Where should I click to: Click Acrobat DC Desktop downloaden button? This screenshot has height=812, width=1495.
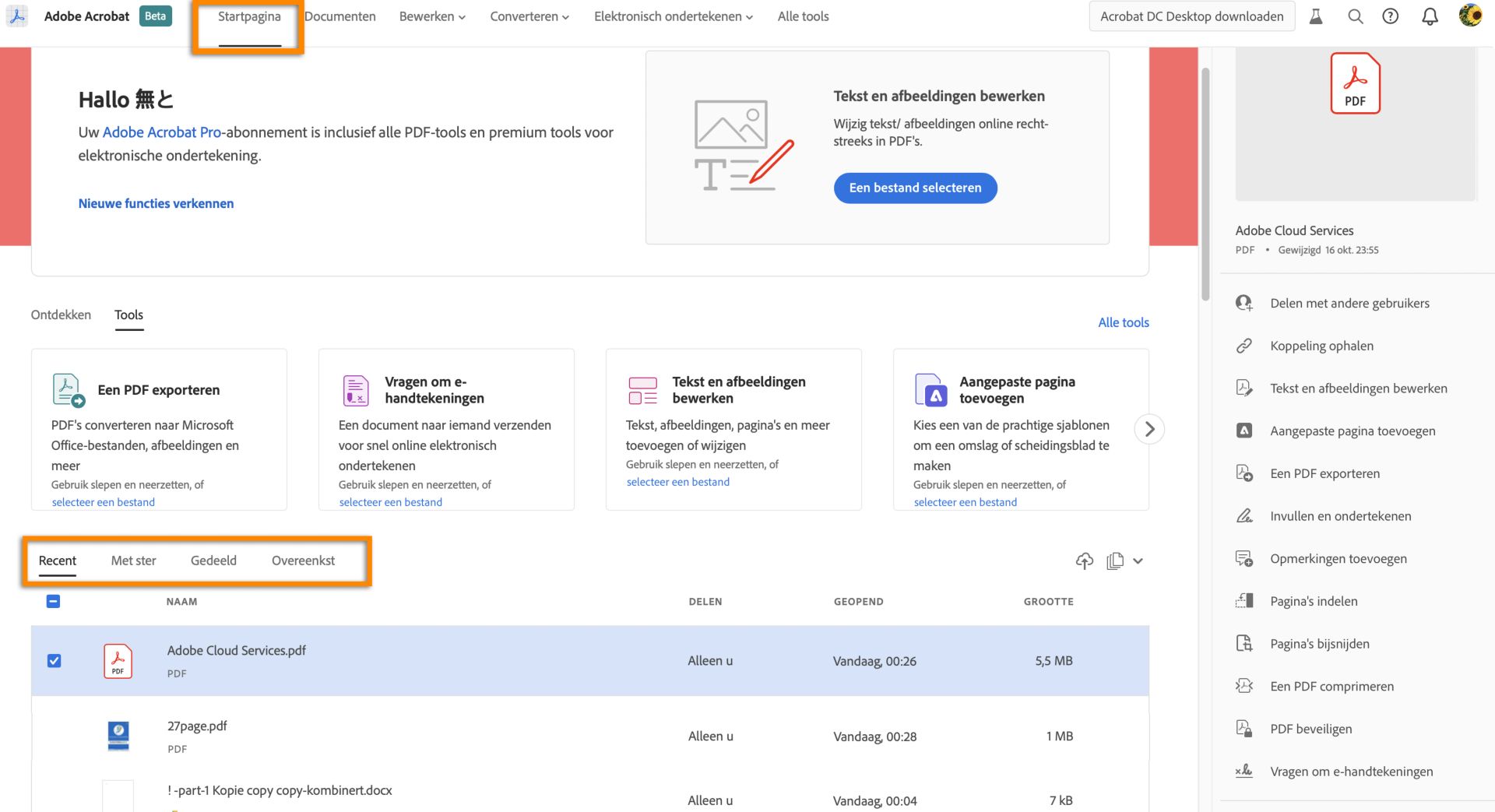tap(1191, 16)
